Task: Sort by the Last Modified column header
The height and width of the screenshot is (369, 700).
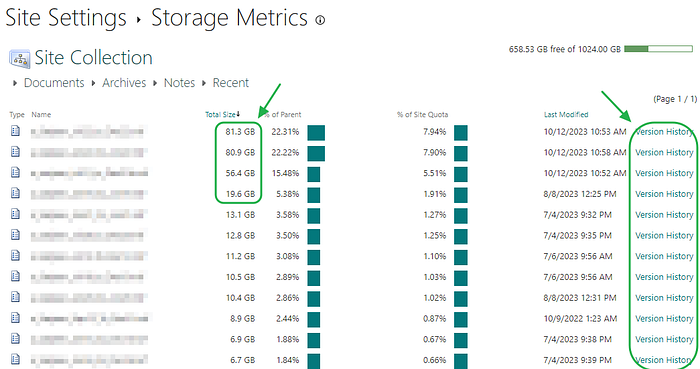Action: (566, 115)
